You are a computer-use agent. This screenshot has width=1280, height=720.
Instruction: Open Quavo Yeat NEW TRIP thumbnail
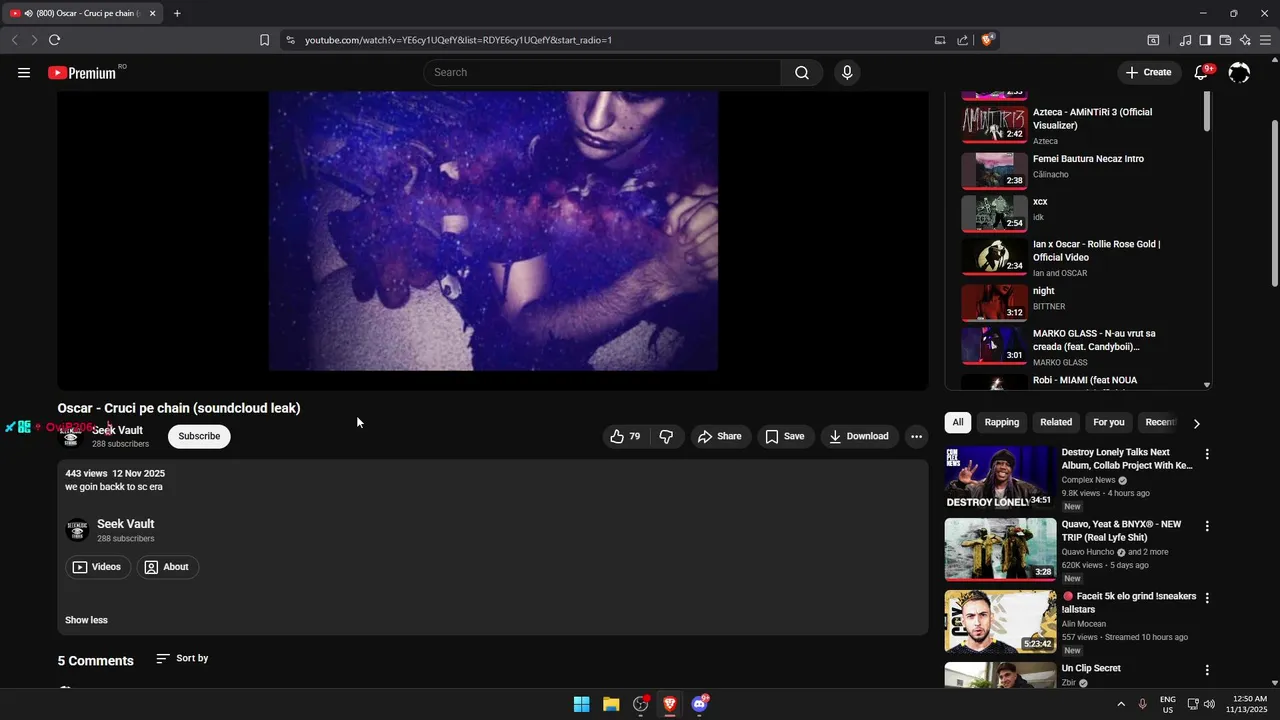[1000, 549]
